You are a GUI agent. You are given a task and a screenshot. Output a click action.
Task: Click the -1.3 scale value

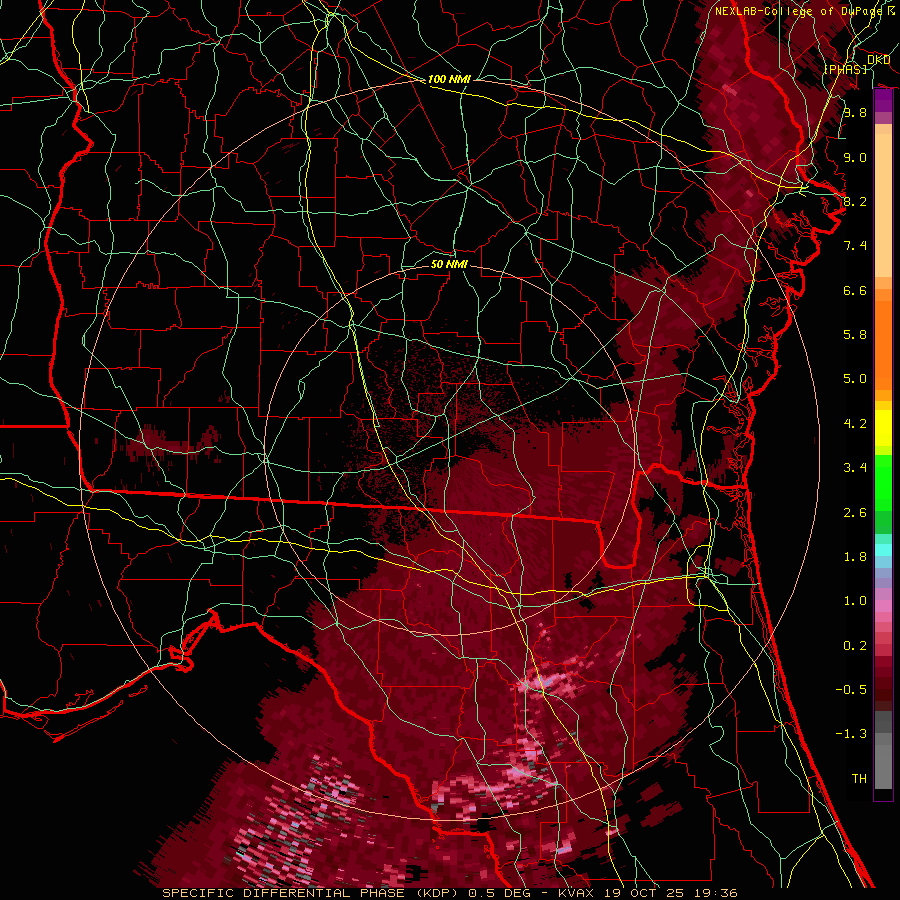[x=851, y=734]
